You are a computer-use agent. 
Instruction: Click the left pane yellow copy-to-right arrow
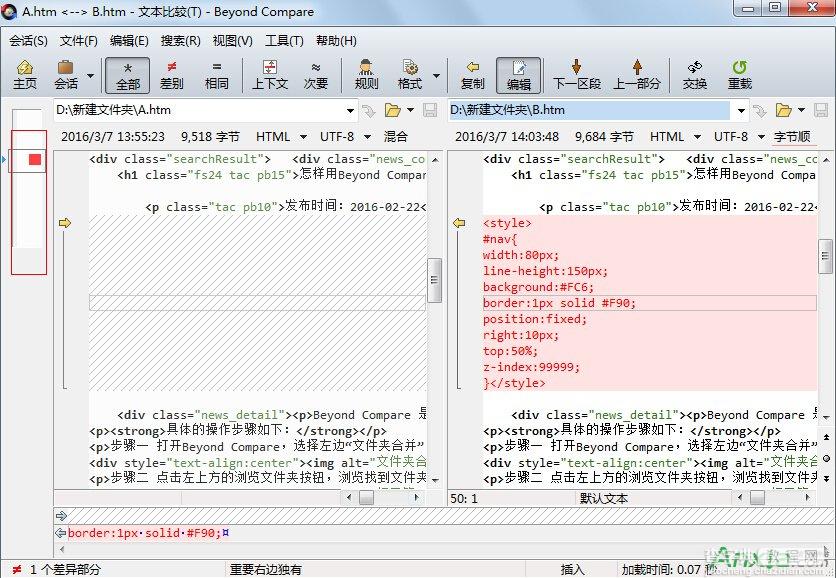click(65, 223)
